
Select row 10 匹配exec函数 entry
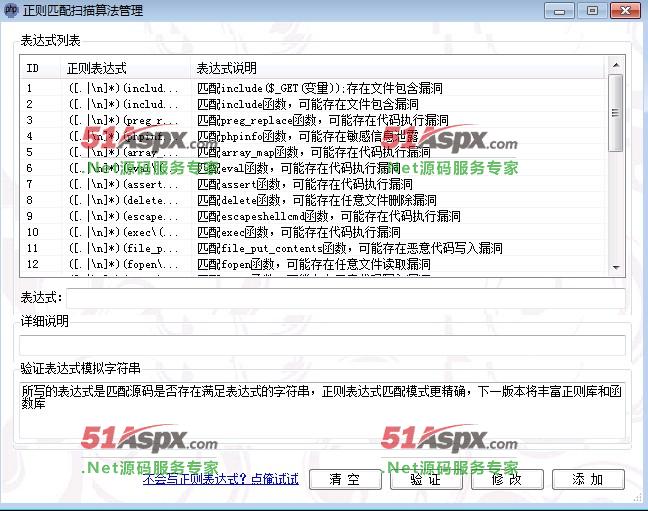pyautogui.click(x=313, y=232)
